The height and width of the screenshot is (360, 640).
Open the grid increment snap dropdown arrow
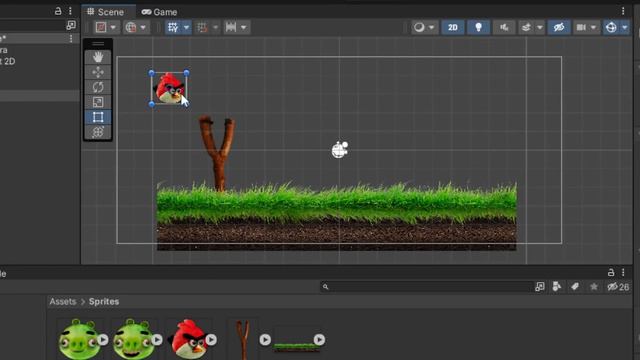[x=216, y=27]
